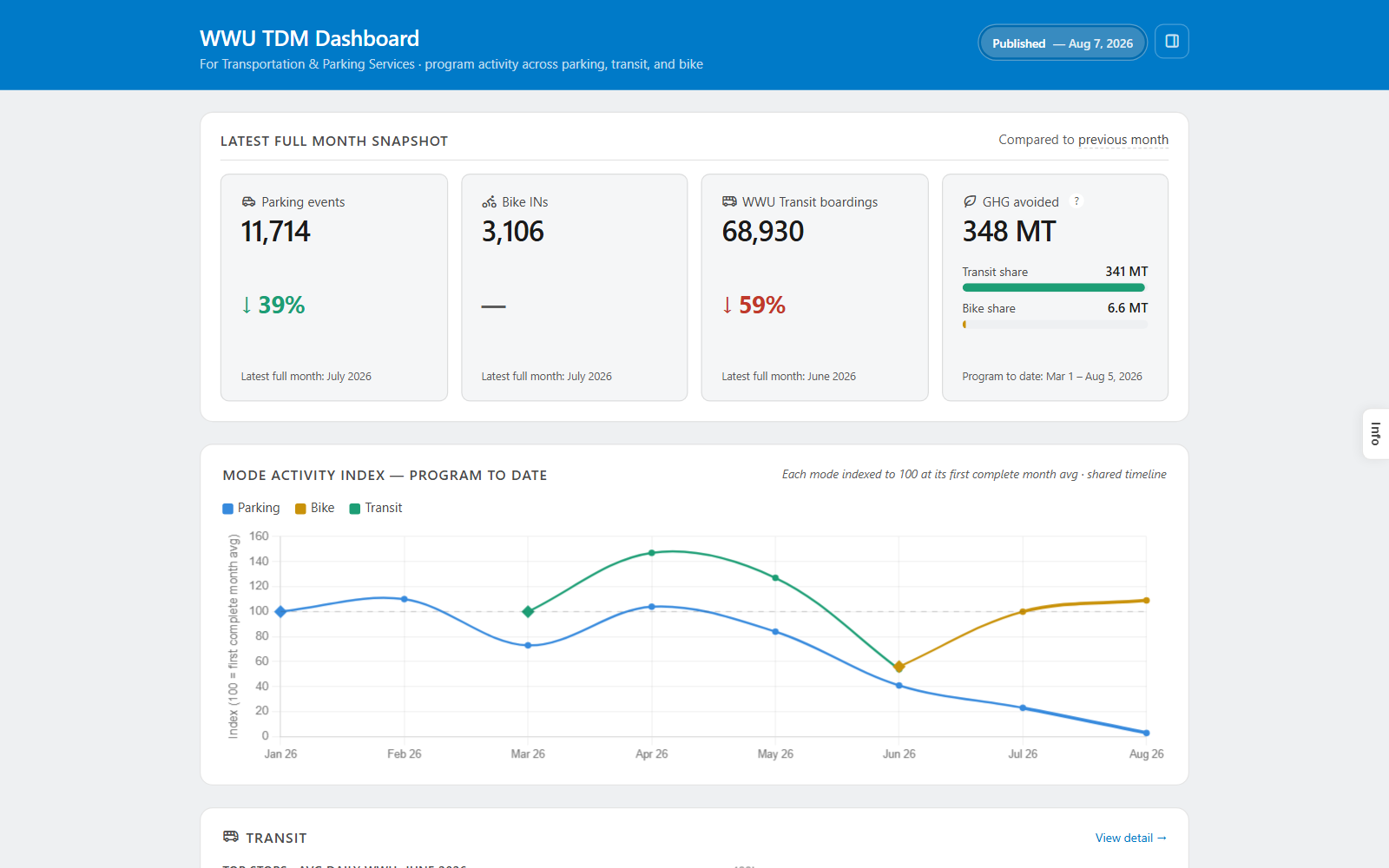Image resolution: width=1389 pixels, height=868 pixels.
Task: Click the GHG avoided leaf icon
Action: point(970,201)
